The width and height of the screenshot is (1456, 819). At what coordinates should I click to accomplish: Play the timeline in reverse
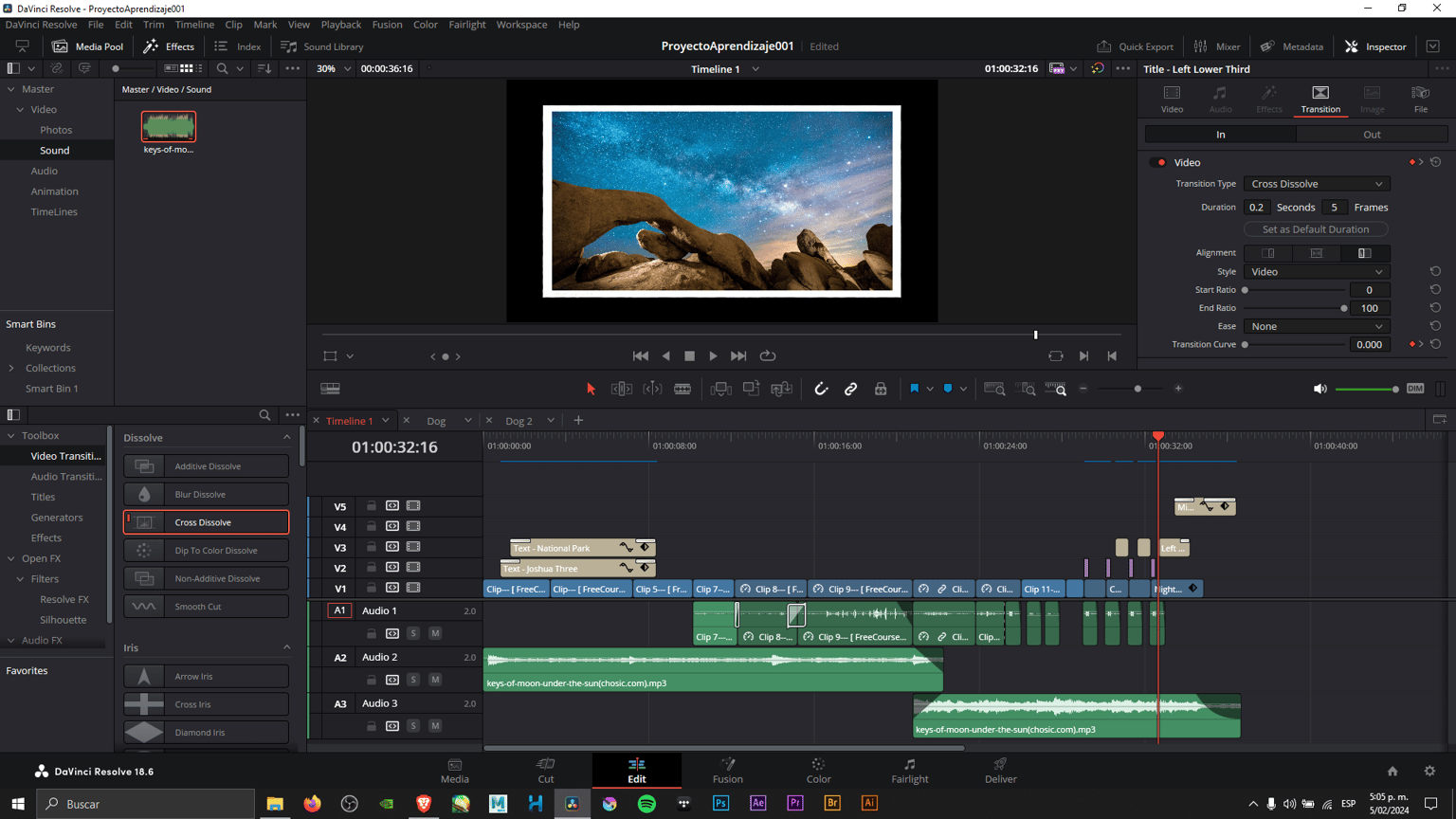coord(665,356)
